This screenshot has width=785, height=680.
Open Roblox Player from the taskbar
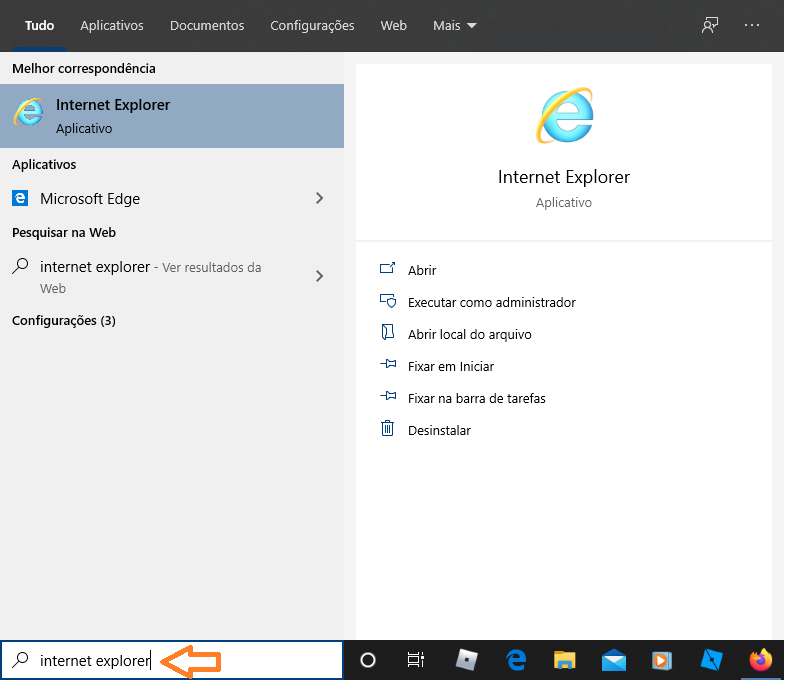click(466, 660)
